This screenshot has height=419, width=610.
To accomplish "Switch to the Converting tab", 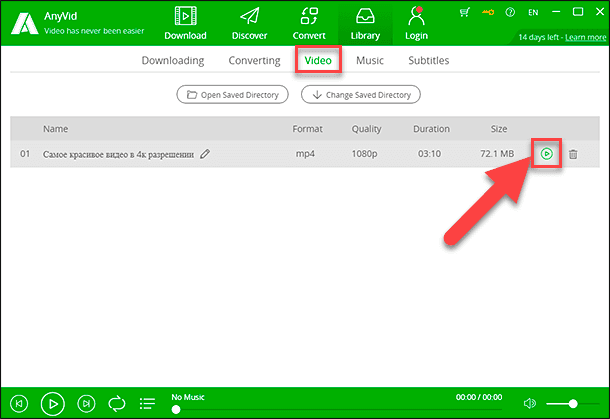I will tap(254, 61).
